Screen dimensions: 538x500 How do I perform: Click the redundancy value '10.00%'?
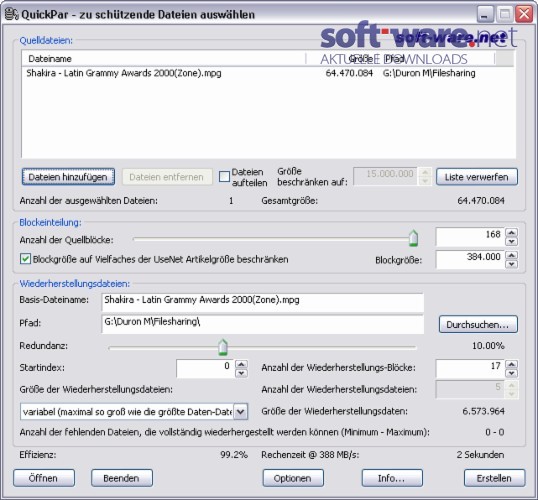[488, 346]
